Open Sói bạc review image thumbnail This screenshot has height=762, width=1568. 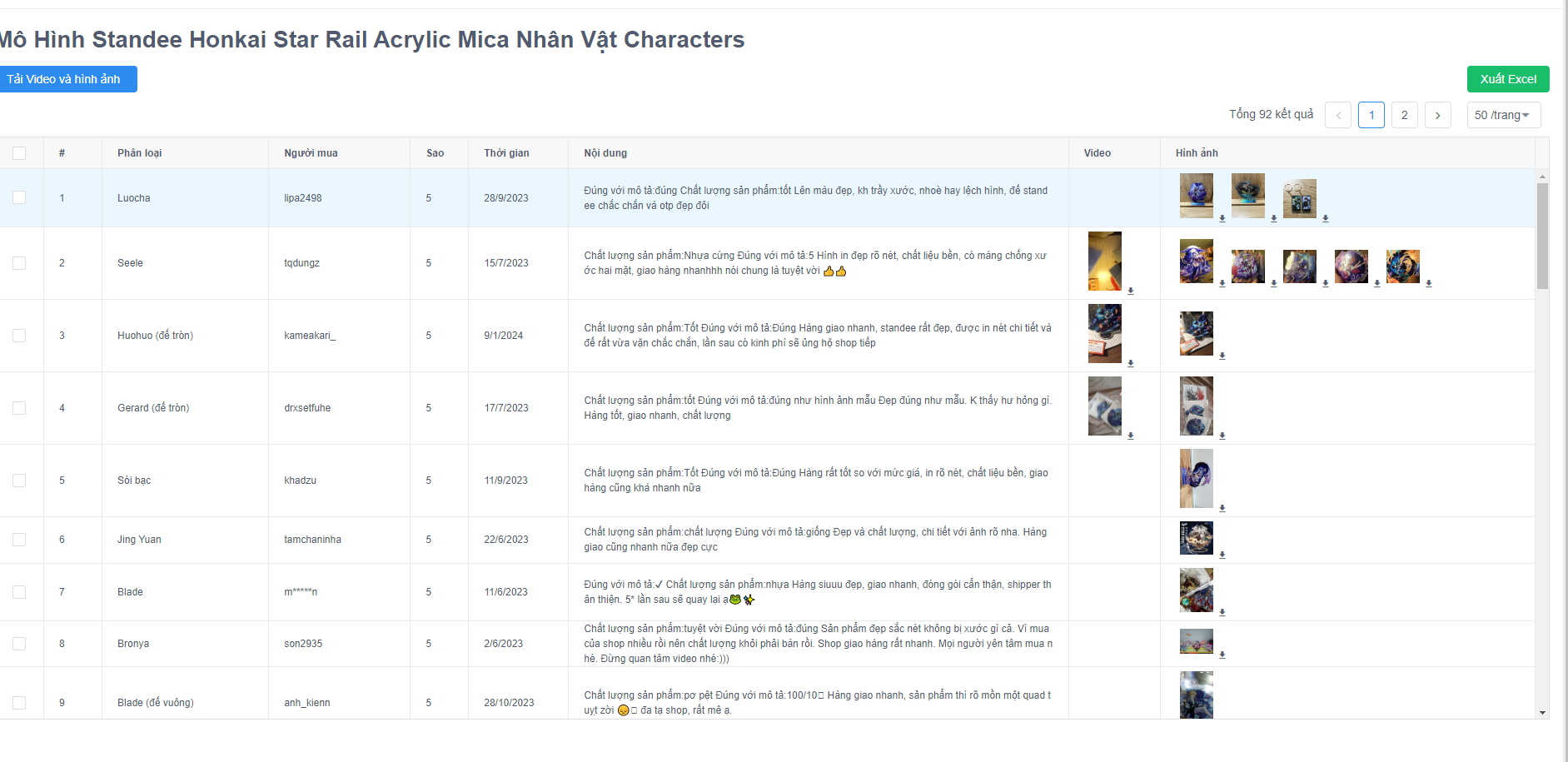coord(1197,479)
